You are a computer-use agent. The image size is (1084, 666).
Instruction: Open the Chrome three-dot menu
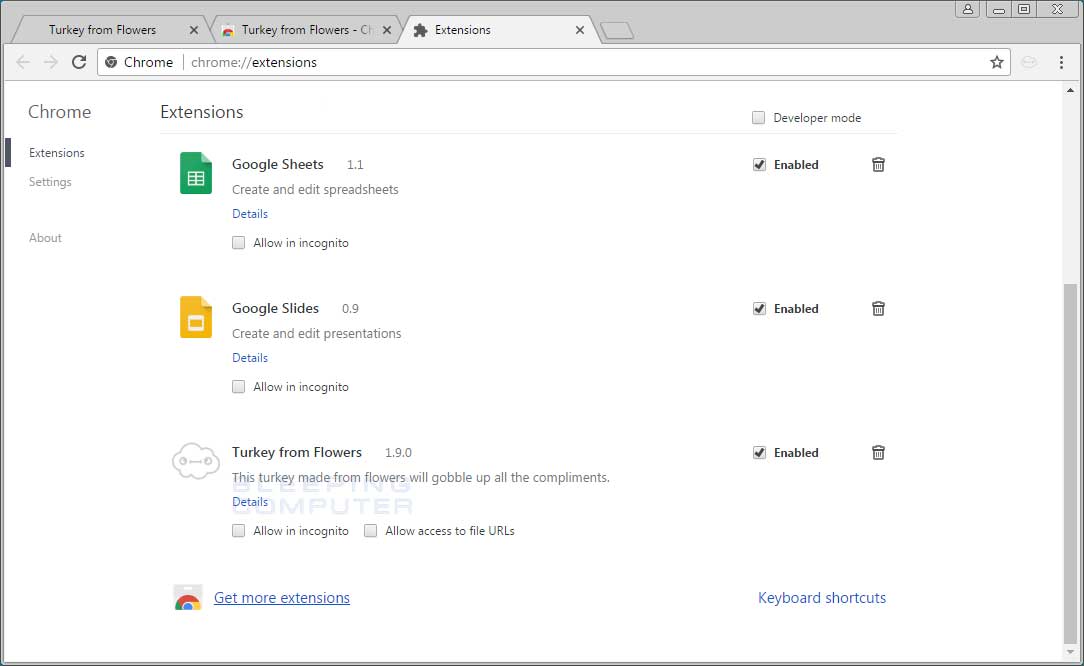point(1061,62)
